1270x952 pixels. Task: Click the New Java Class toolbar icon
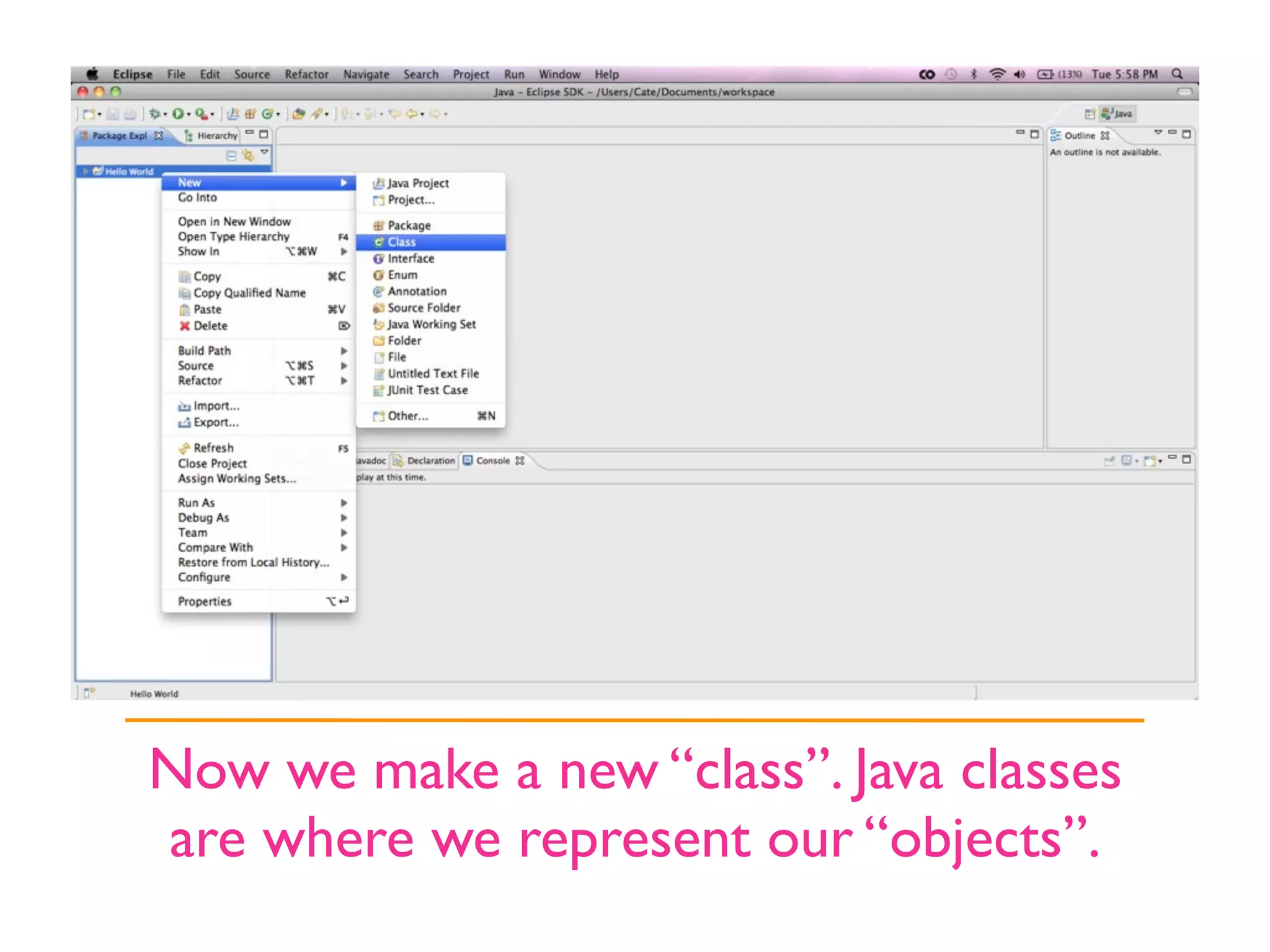pos(267,114)
